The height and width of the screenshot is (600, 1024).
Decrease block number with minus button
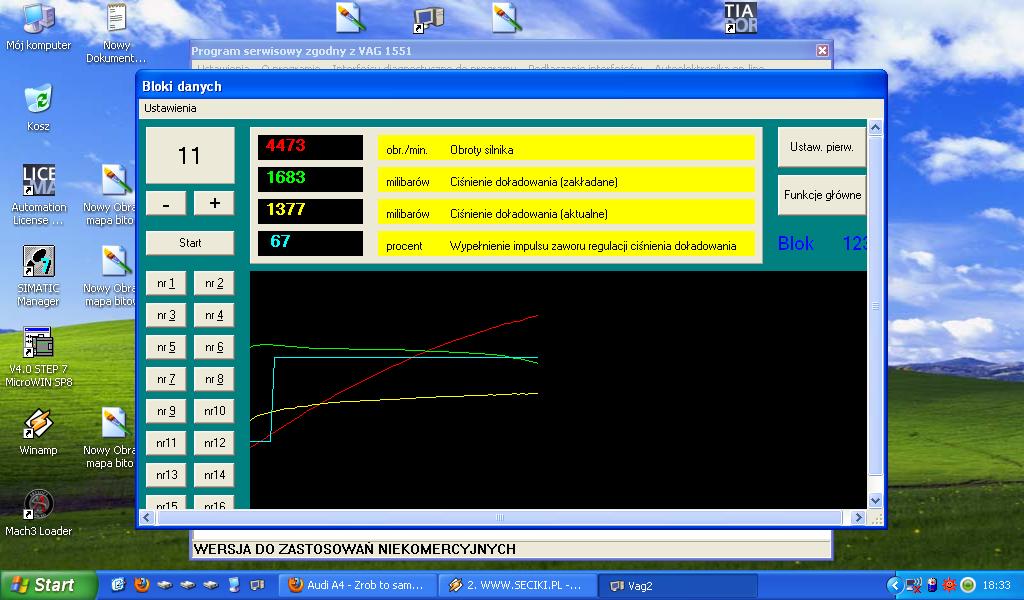coord(166,204)
